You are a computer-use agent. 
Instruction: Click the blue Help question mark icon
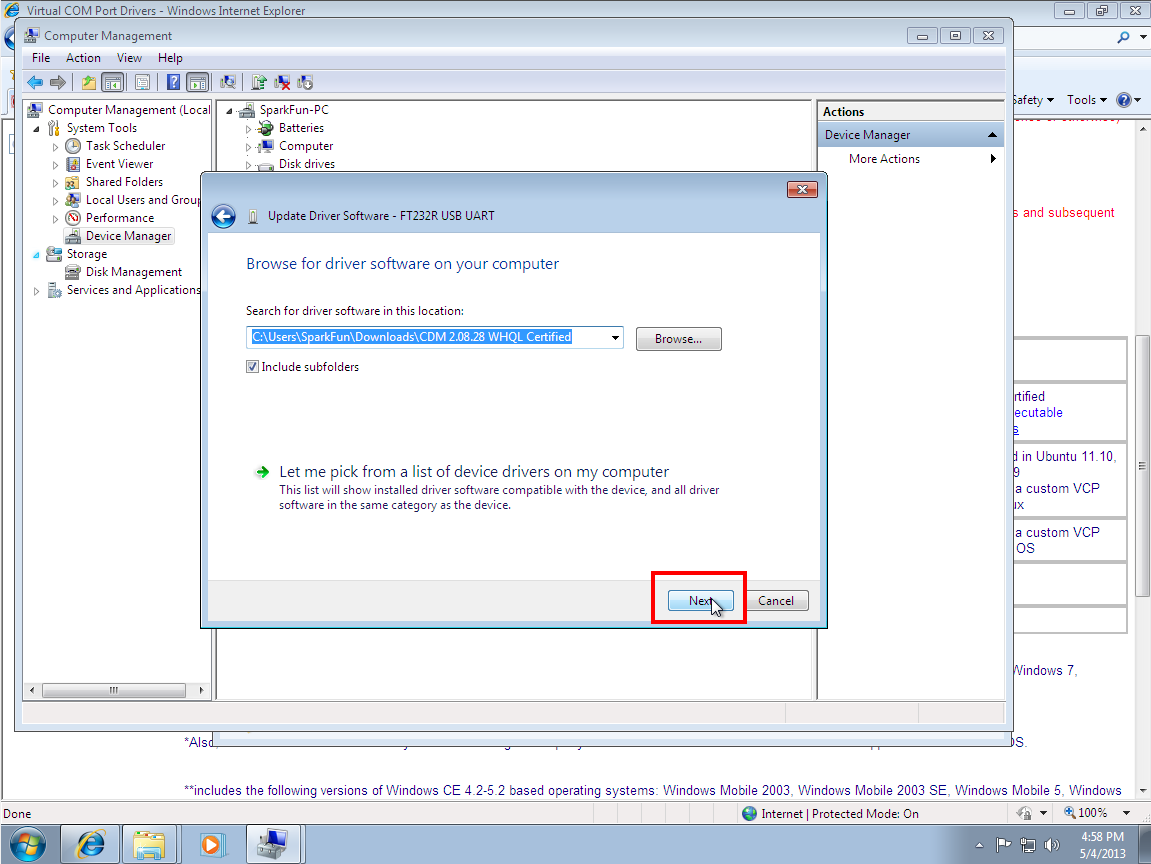(x=173, y=82)
